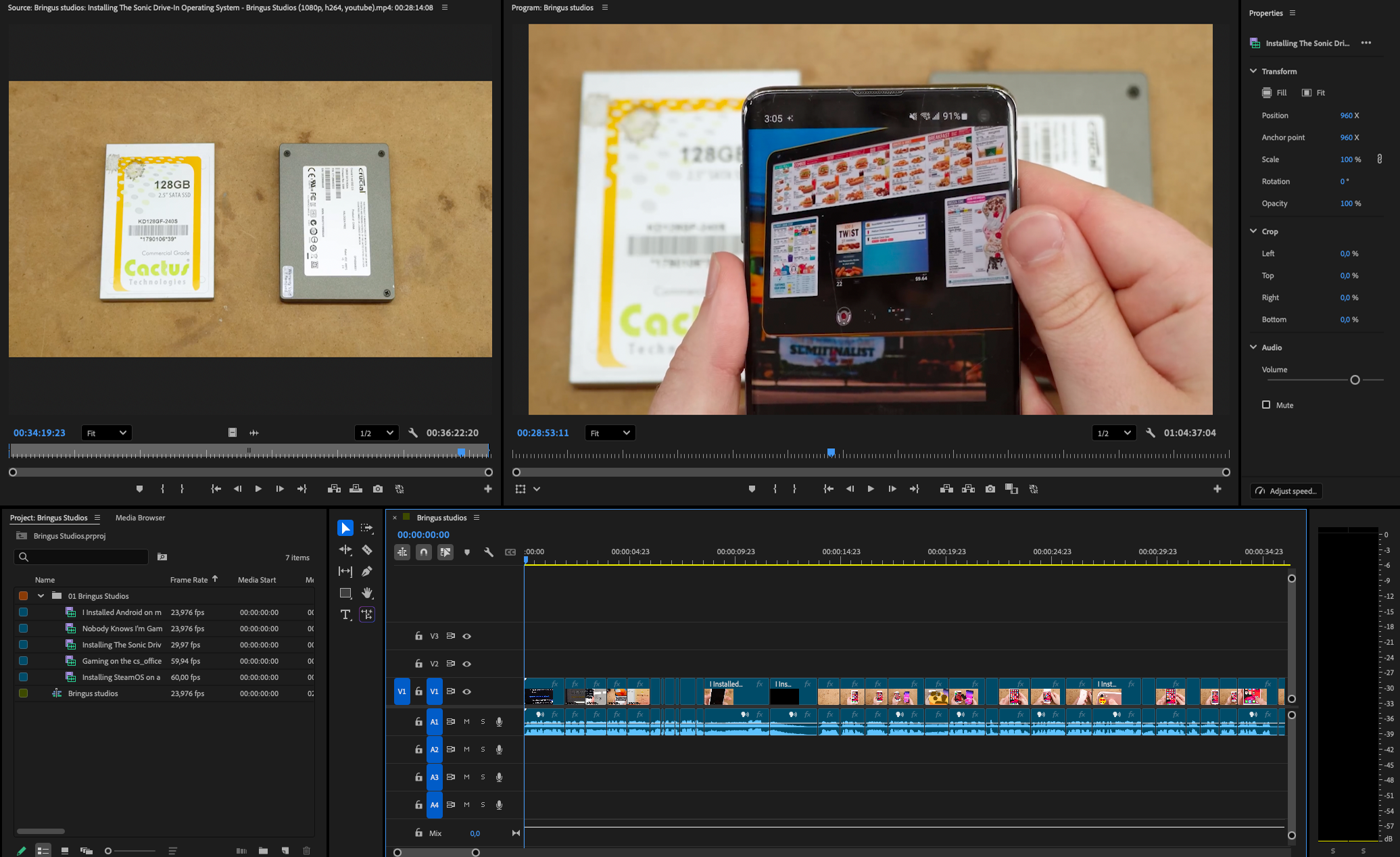
Task: Open Program monitor 1/2 resolution dropdown
Action: point(1113,433)
